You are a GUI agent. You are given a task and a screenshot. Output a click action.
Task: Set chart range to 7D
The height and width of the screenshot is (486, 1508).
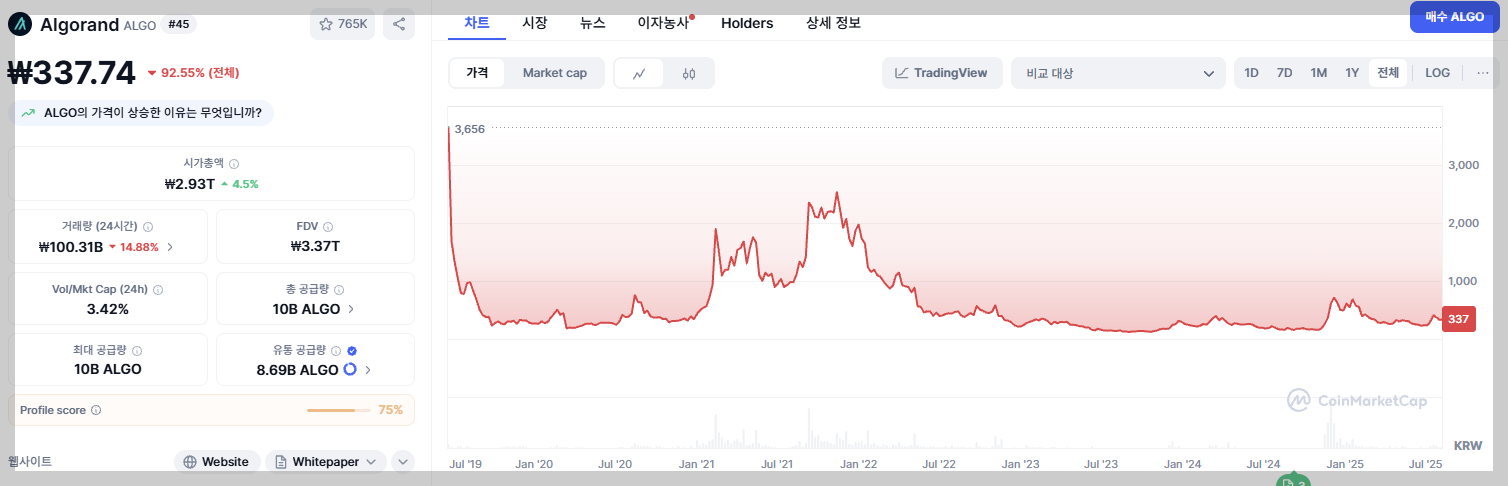(x=1285, y=73)
